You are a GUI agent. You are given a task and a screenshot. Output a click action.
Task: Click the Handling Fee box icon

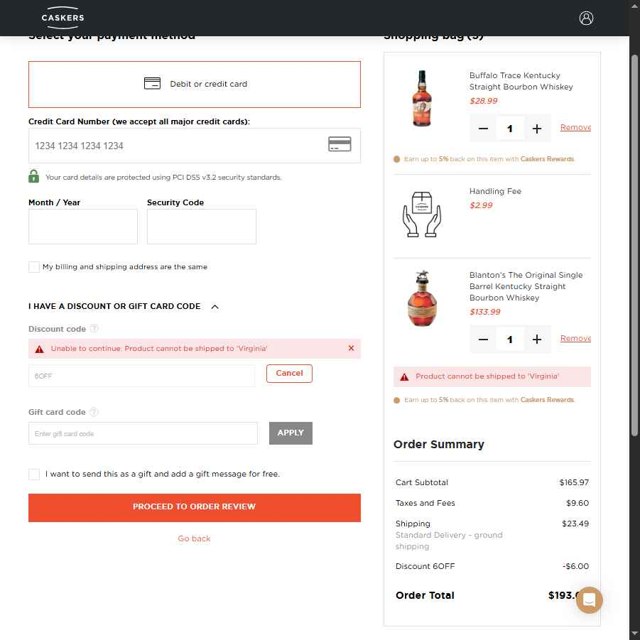[422, 214]
